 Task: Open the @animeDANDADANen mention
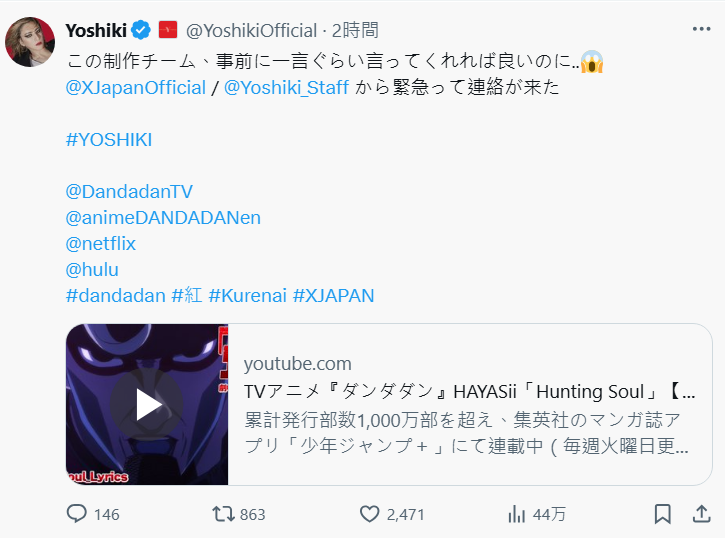[163, 217]
